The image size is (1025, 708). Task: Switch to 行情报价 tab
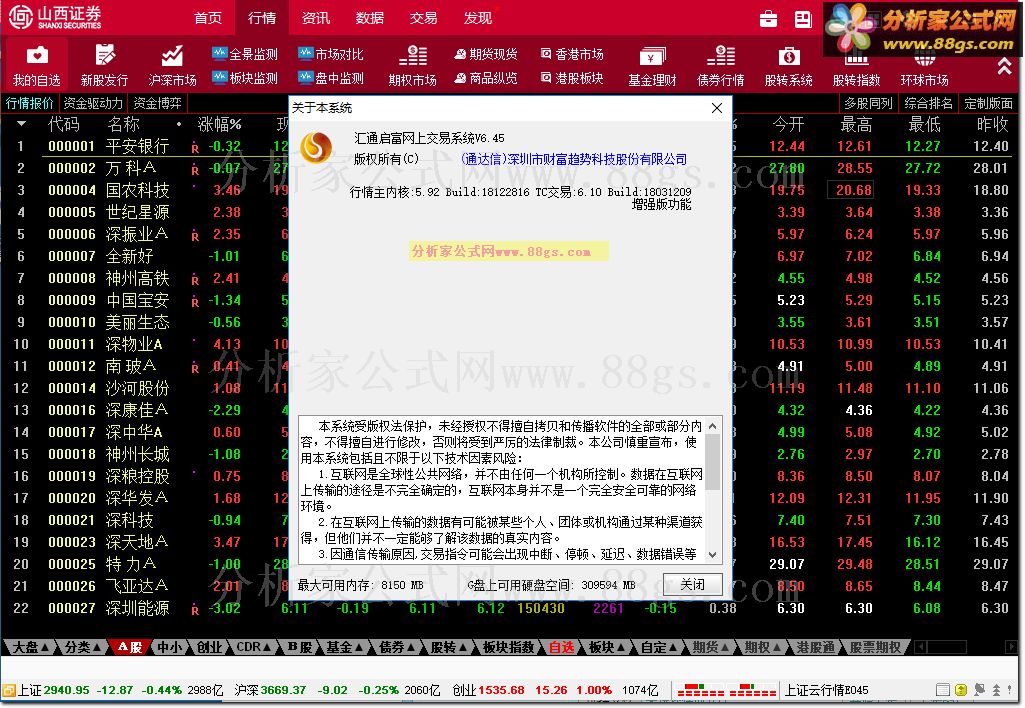click(x=29, y=103)
